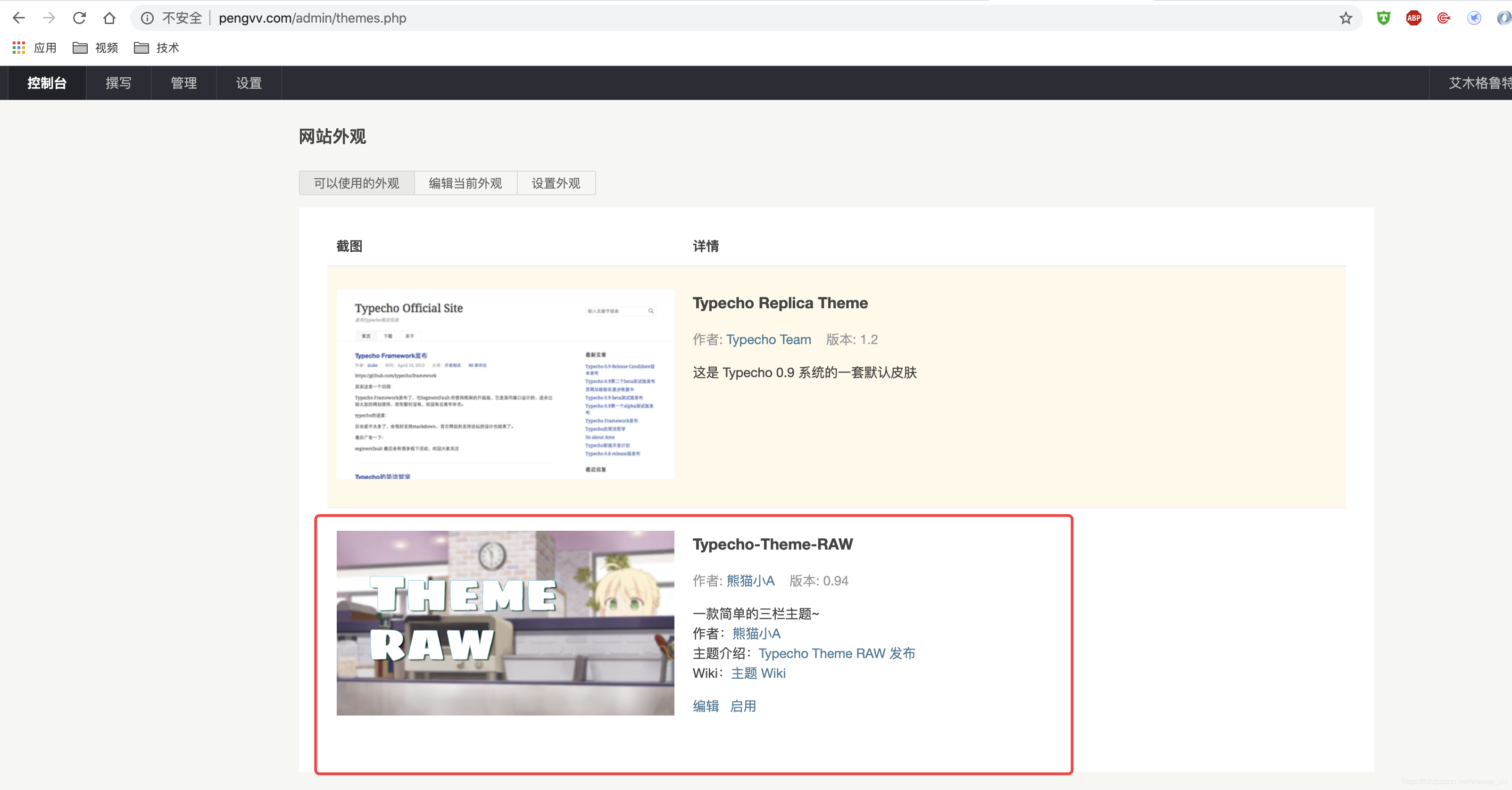Open the 设置 menu in the nav bar
Screen dimensions: 1512x790
[x=249, y=82]
